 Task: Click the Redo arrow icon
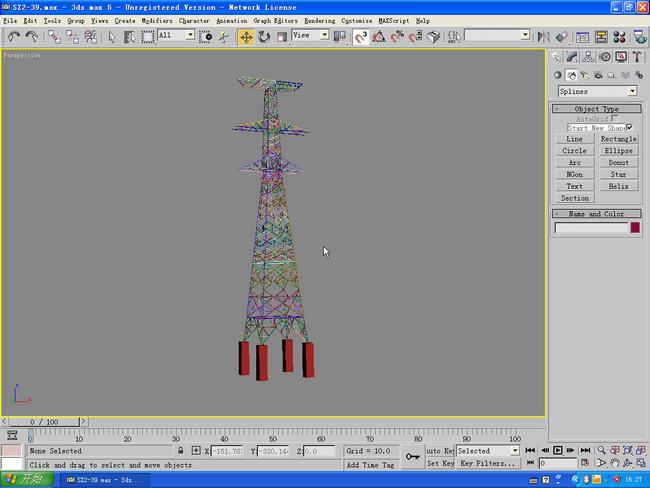[32, 37]
